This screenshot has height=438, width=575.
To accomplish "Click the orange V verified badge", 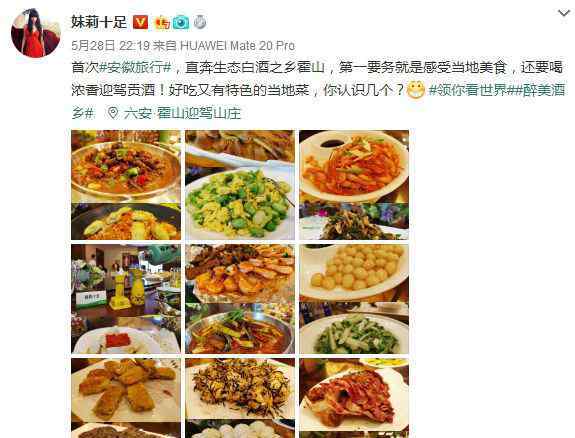I will 140,22.
